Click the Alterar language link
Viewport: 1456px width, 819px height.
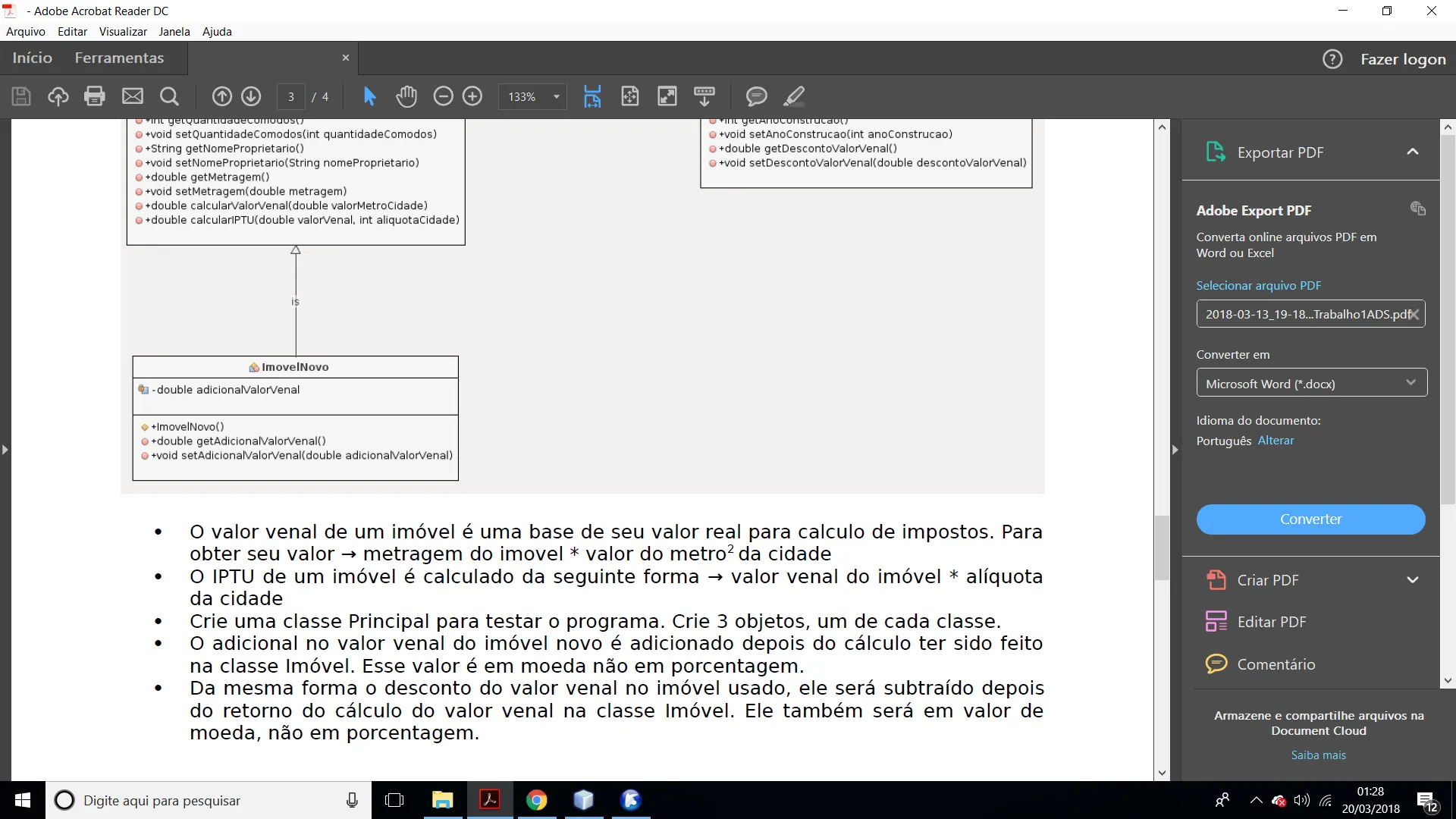(x=1276, y=441)
